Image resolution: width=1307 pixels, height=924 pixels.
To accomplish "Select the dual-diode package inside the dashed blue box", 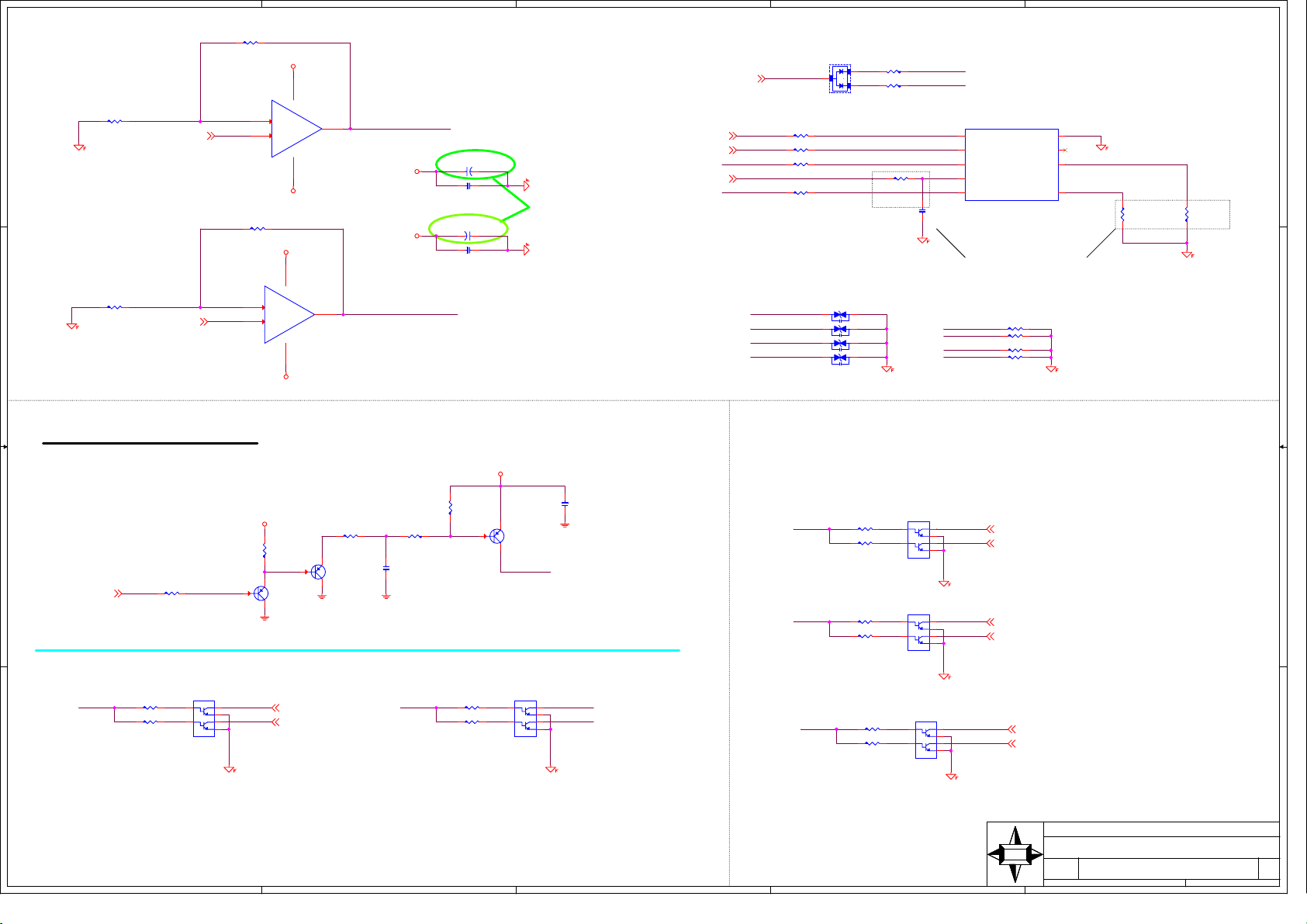I will pos(840,78).
